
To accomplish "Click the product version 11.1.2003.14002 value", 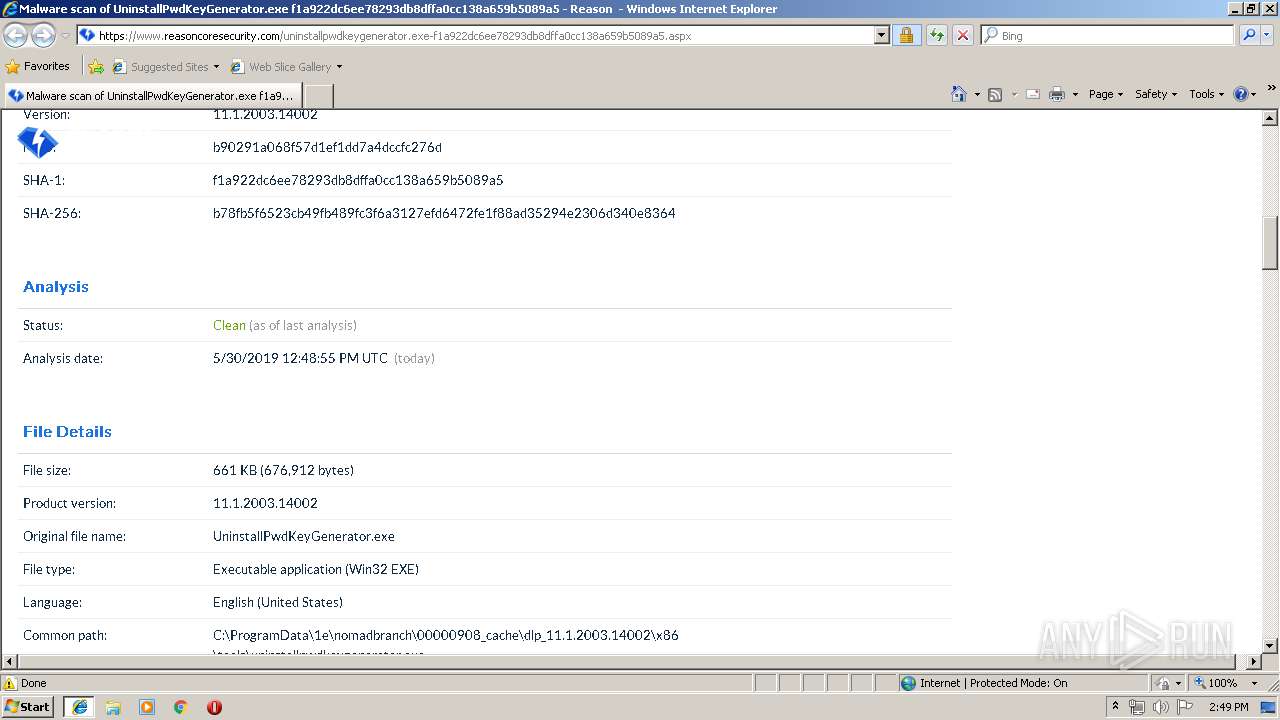I will tap(265, 503).
